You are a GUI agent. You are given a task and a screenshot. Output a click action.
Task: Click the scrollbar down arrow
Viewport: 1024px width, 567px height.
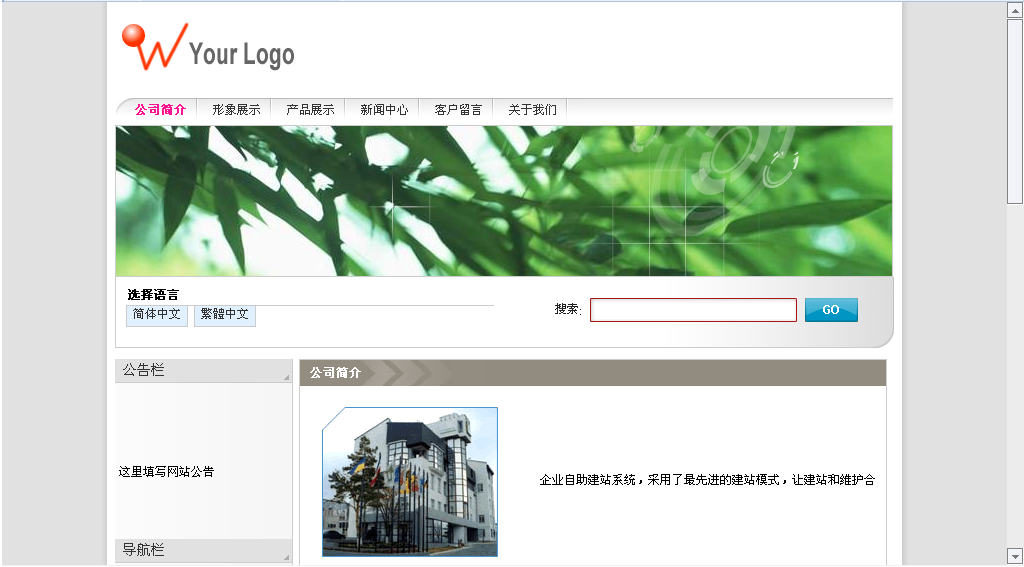[1014, 555]
